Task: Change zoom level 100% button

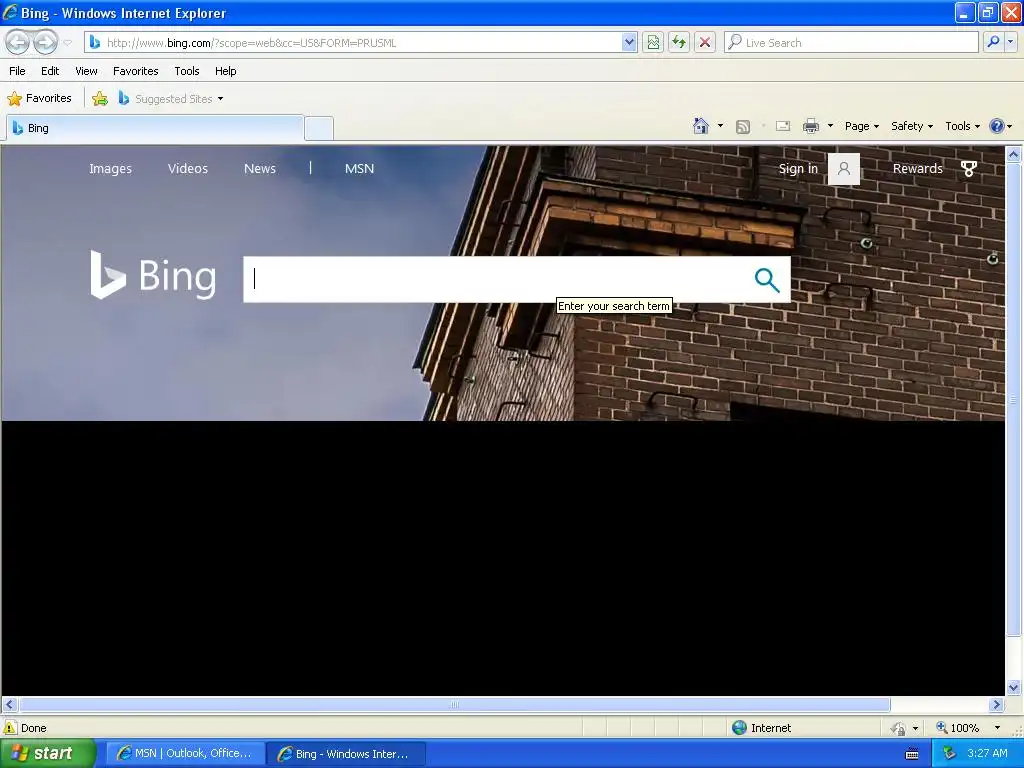Action: [957, 728]
